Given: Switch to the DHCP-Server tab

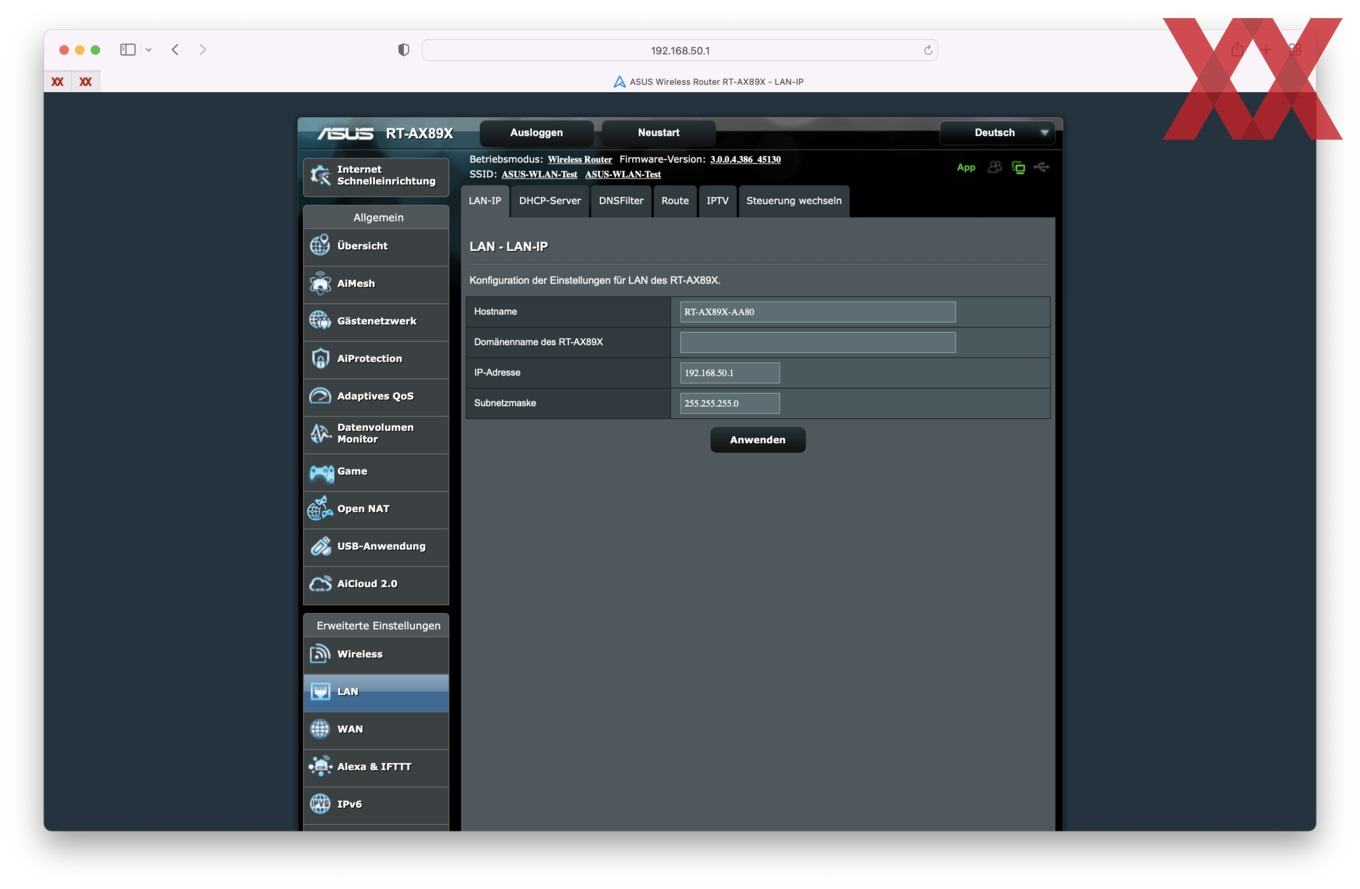Looking at the screenshot, I should point(550,201).
